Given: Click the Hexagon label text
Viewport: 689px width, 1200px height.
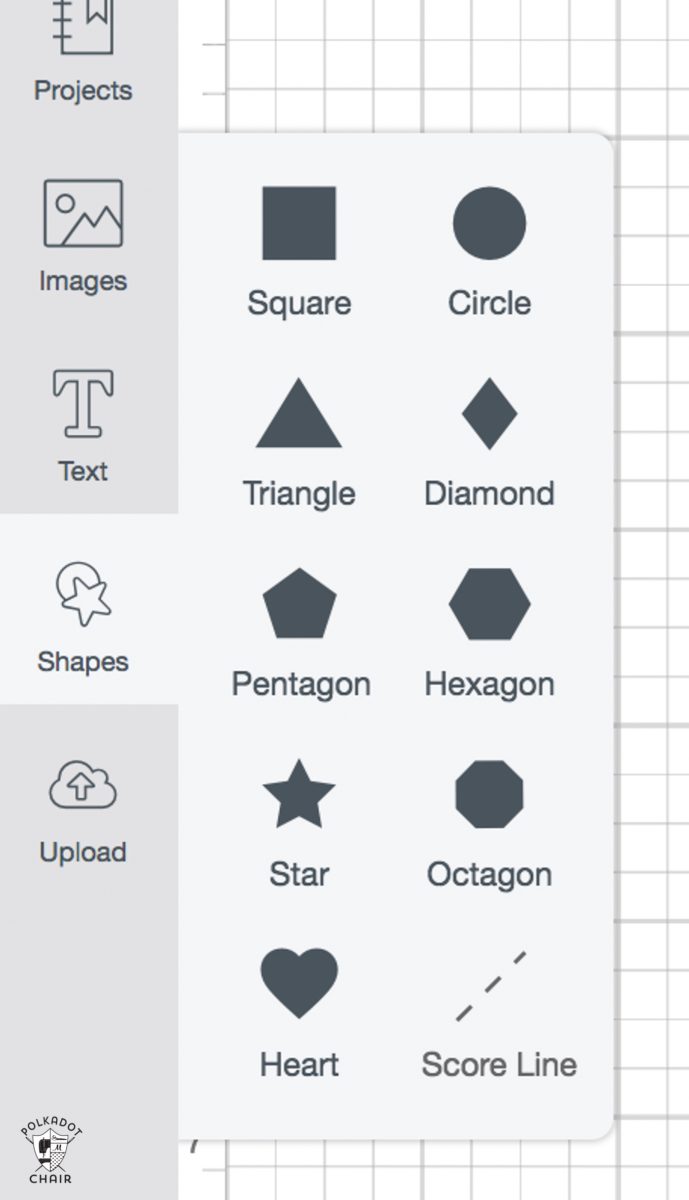Looking at the screenshot, I should (x=489, y=684).
